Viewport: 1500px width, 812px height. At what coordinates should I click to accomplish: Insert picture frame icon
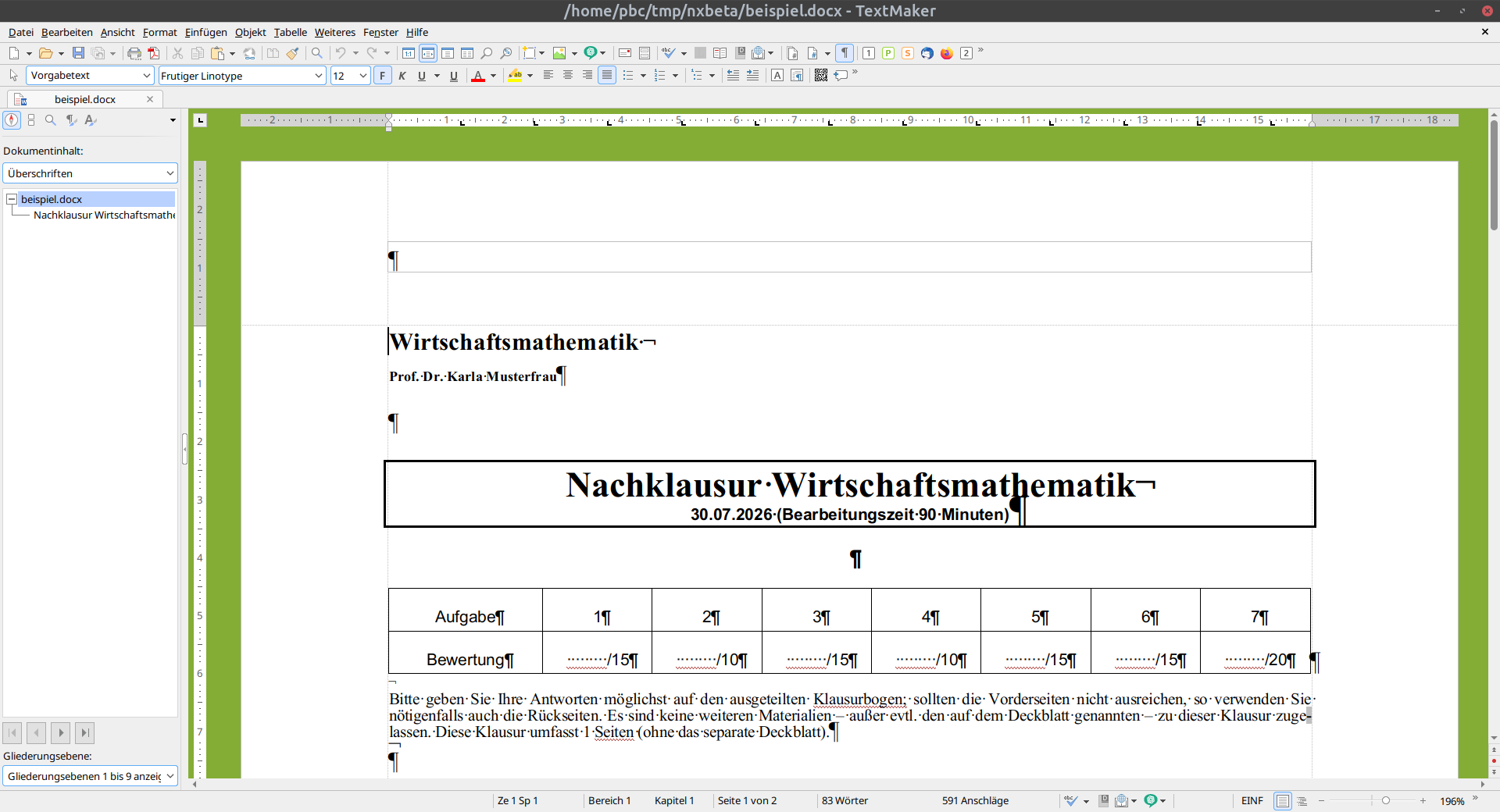[x=559, y=53]
